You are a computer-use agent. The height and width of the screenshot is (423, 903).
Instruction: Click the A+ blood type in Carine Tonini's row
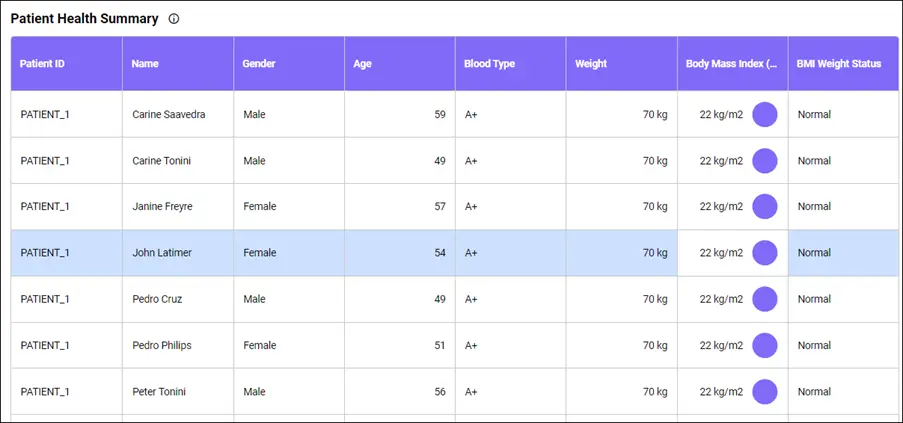471,161
